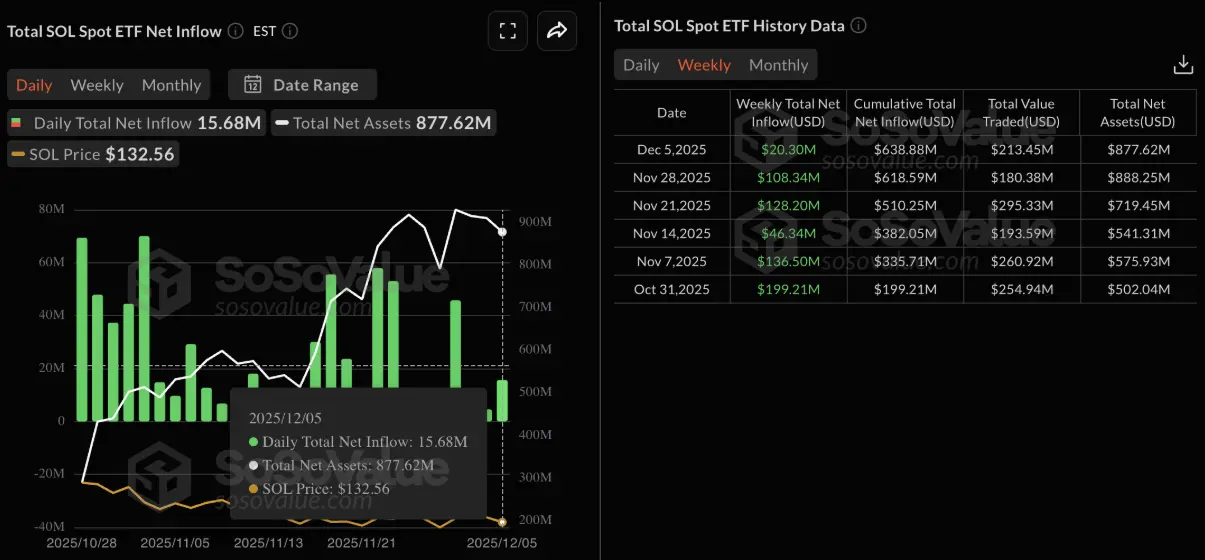Select Daily tab in History Data

coord(641,65)
